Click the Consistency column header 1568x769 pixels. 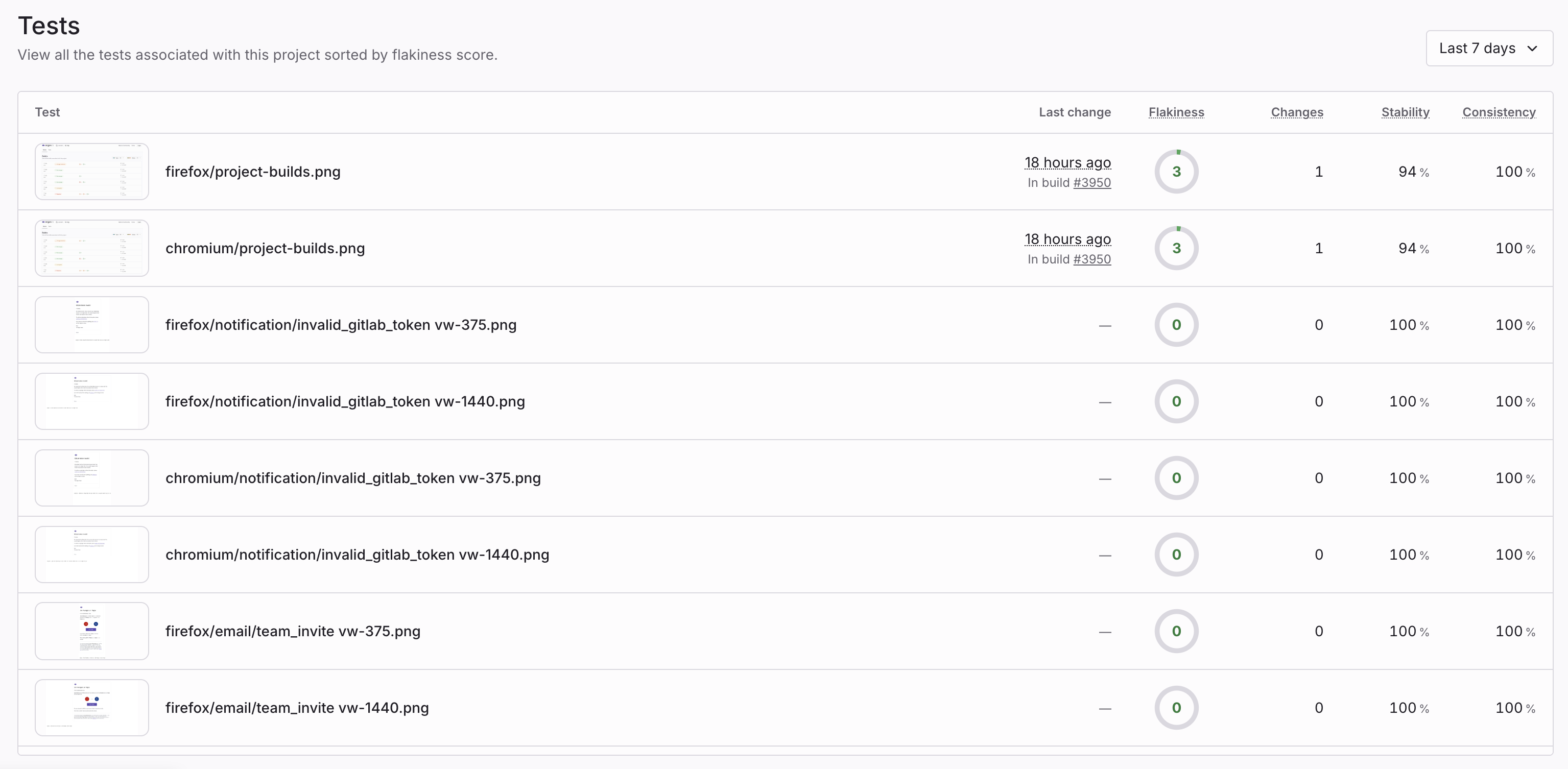click(1499, 112)
